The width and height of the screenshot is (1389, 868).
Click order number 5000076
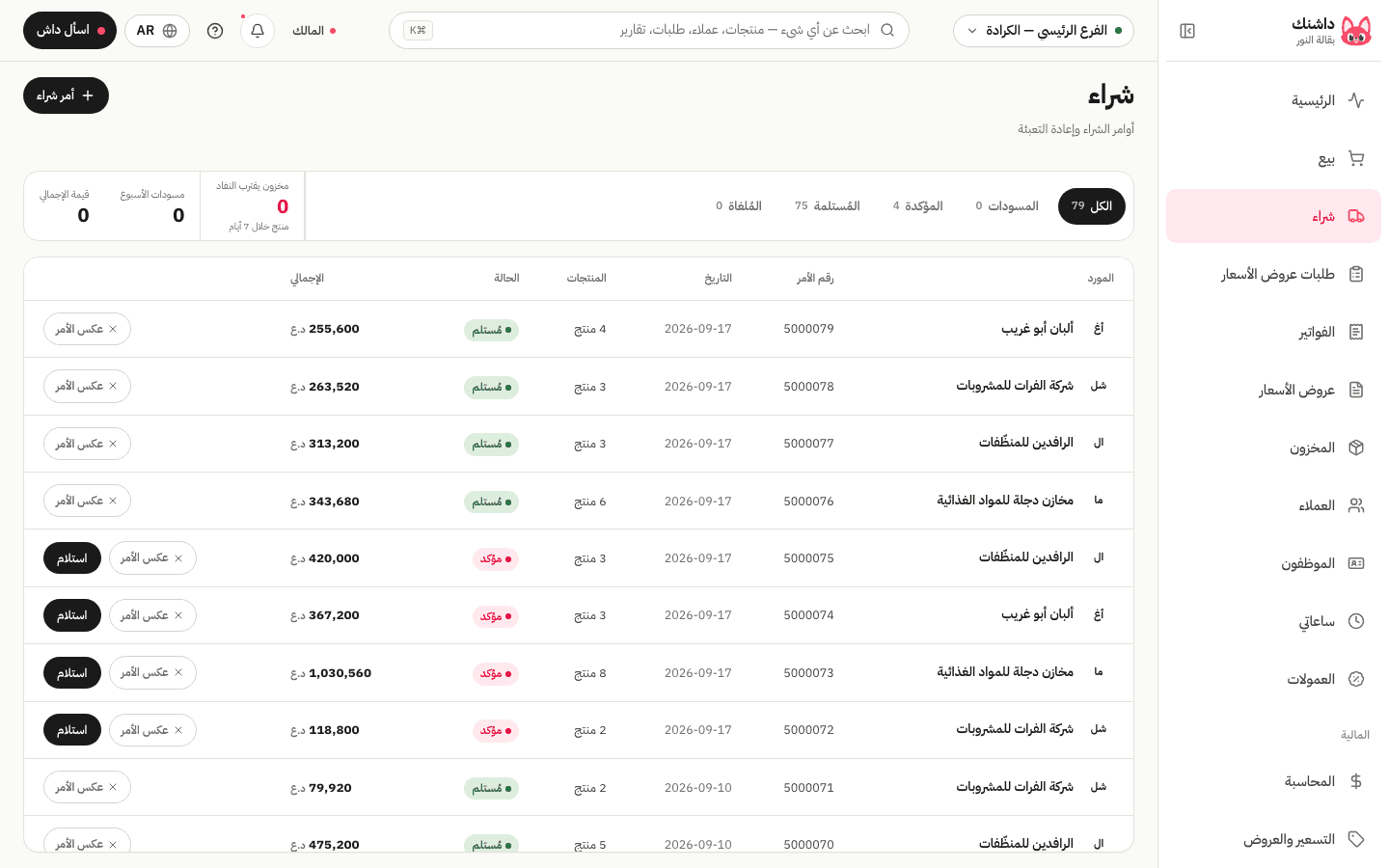click(x=809, y=502)
